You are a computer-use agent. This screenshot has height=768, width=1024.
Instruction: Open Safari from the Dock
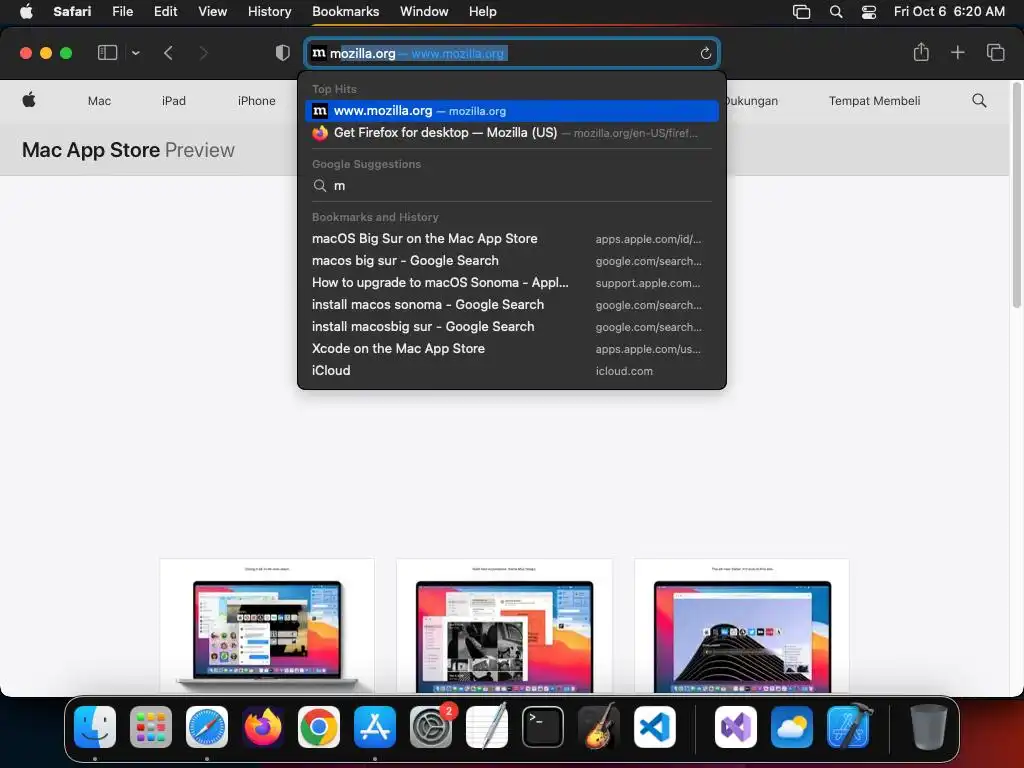pos(207,727)
